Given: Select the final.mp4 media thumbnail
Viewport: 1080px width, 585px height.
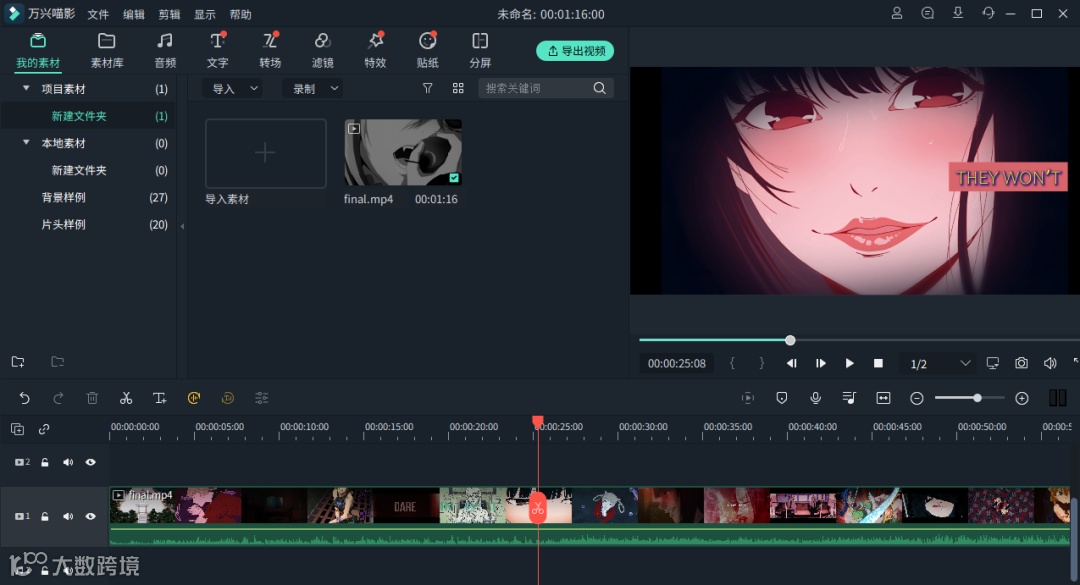Looking at the screenshot, I should (x=403, y=152).
